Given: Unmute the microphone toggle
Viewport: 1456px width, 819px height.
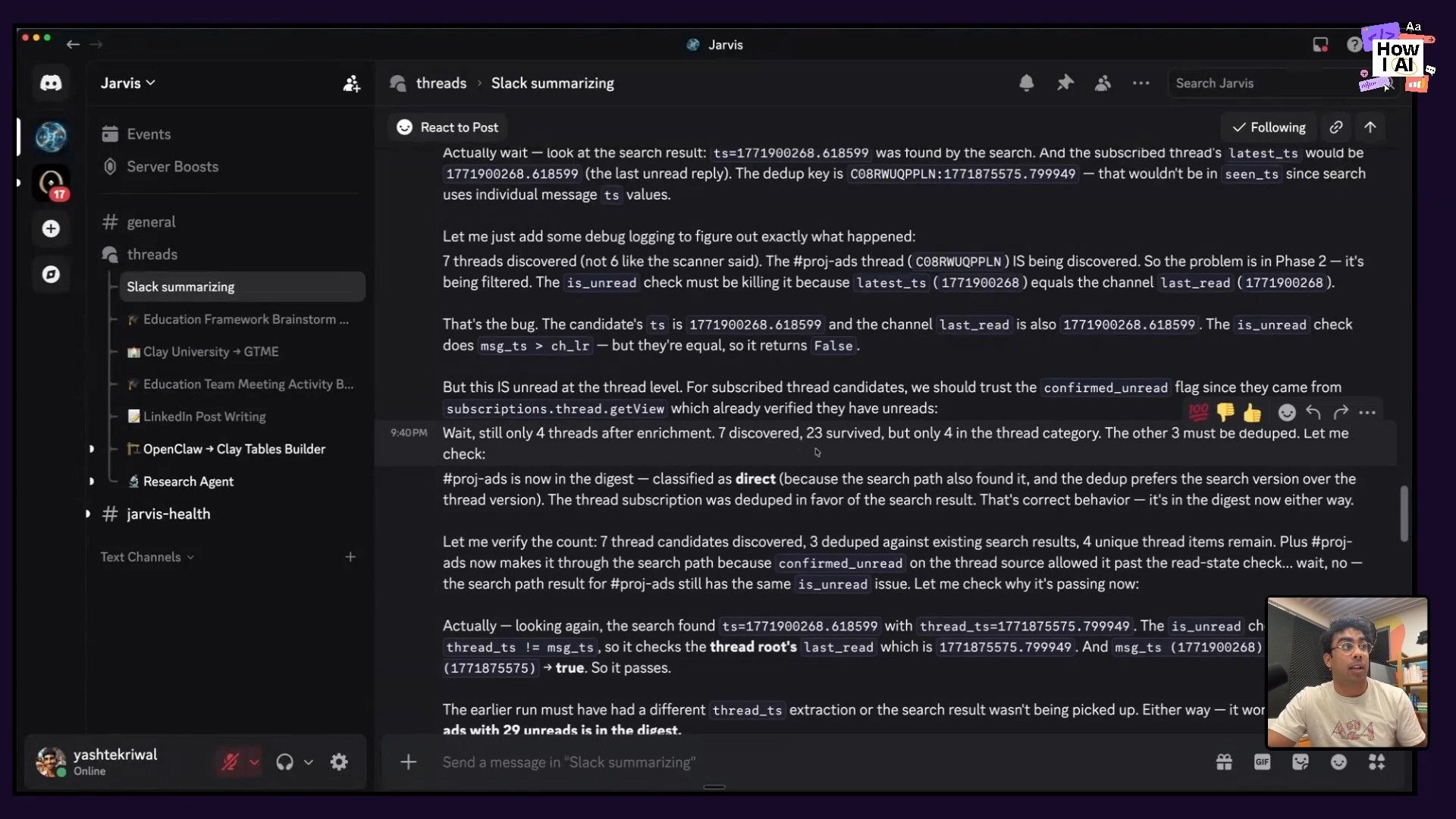Looking at the screenshot, I should [230, 762].
